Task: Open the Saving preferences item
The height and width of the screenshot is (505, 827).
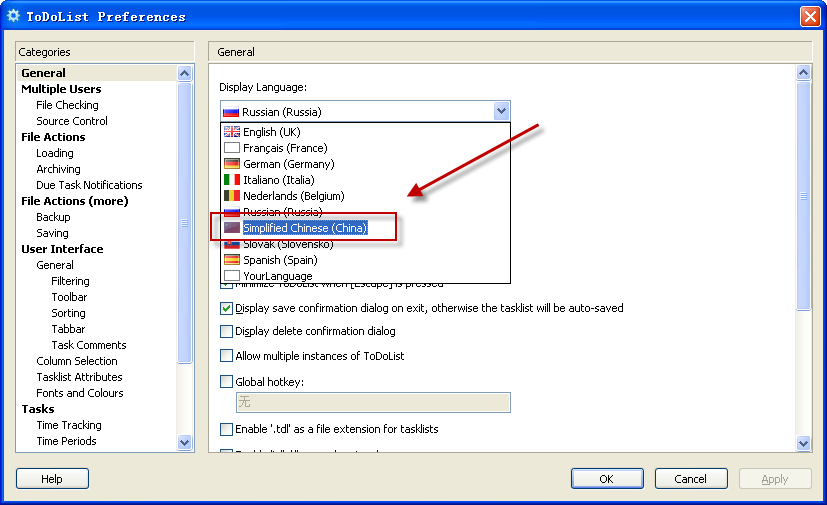Action: point(52,233)
